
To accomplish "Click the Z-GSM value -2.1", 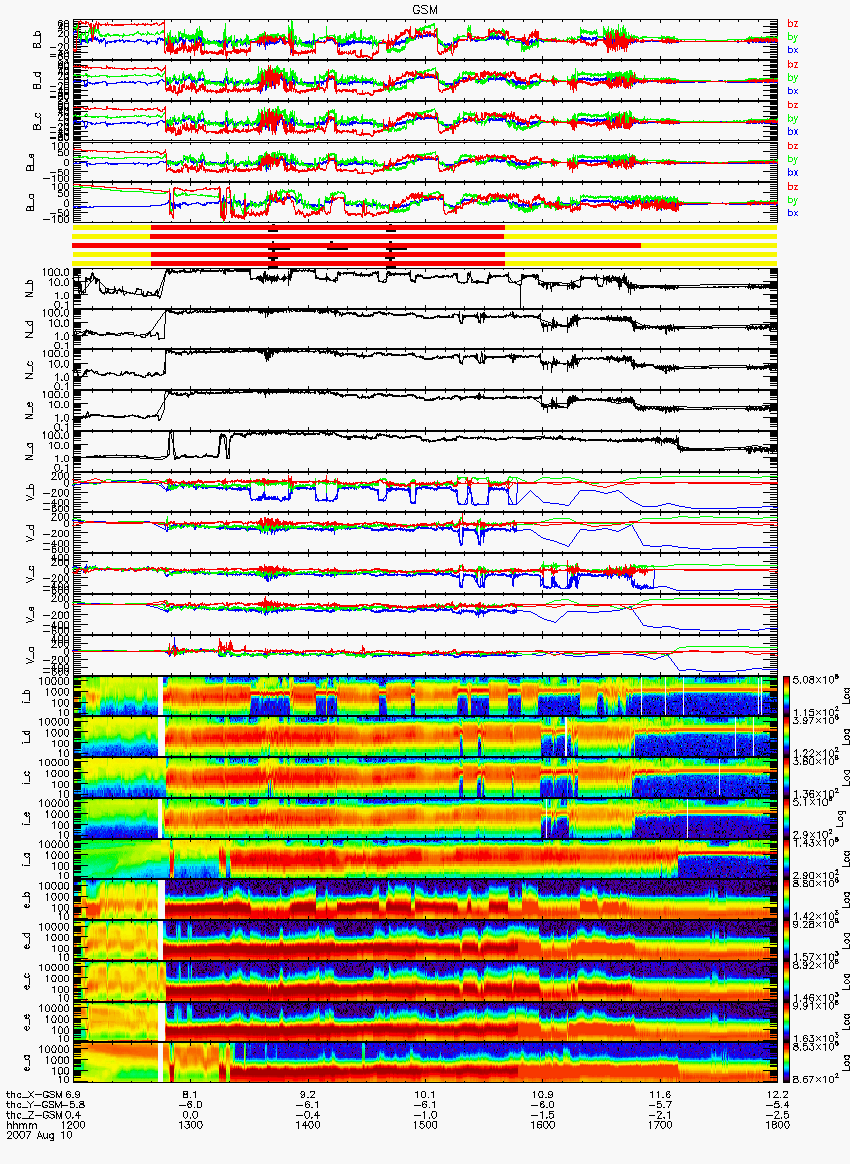I will coord(660,1115).
